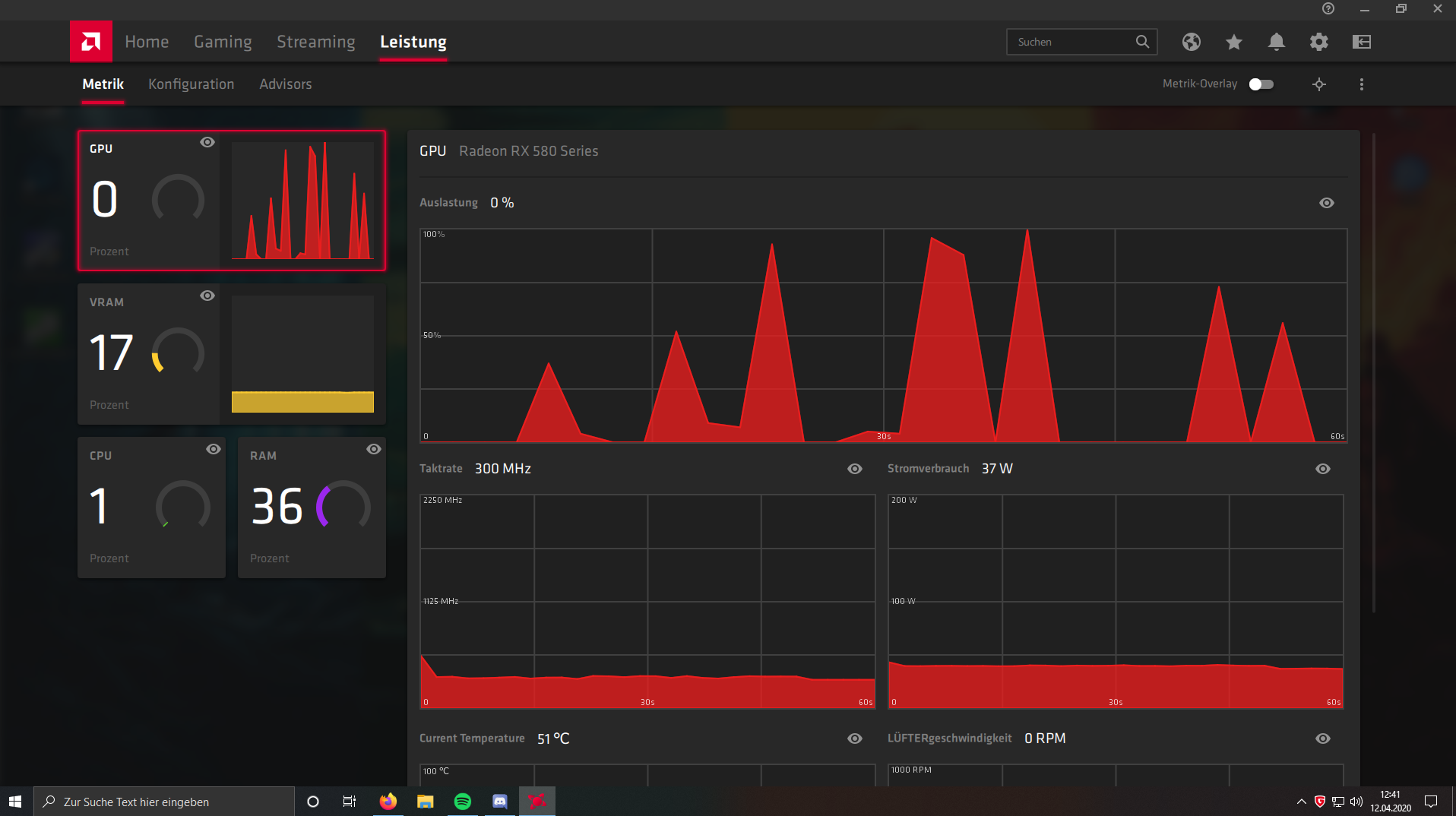
Task: Open Spotify from the taskbar
Action: coord(463,802)
